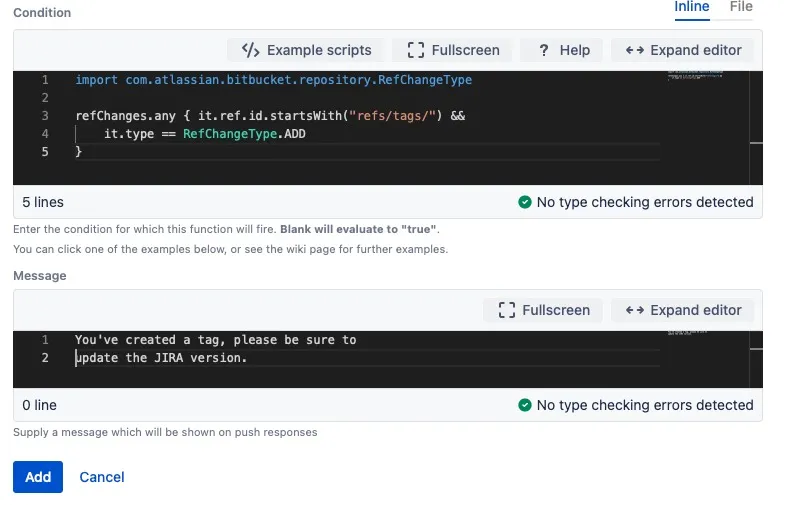Click the empty line 2 in Condition editor

[367, 98]
